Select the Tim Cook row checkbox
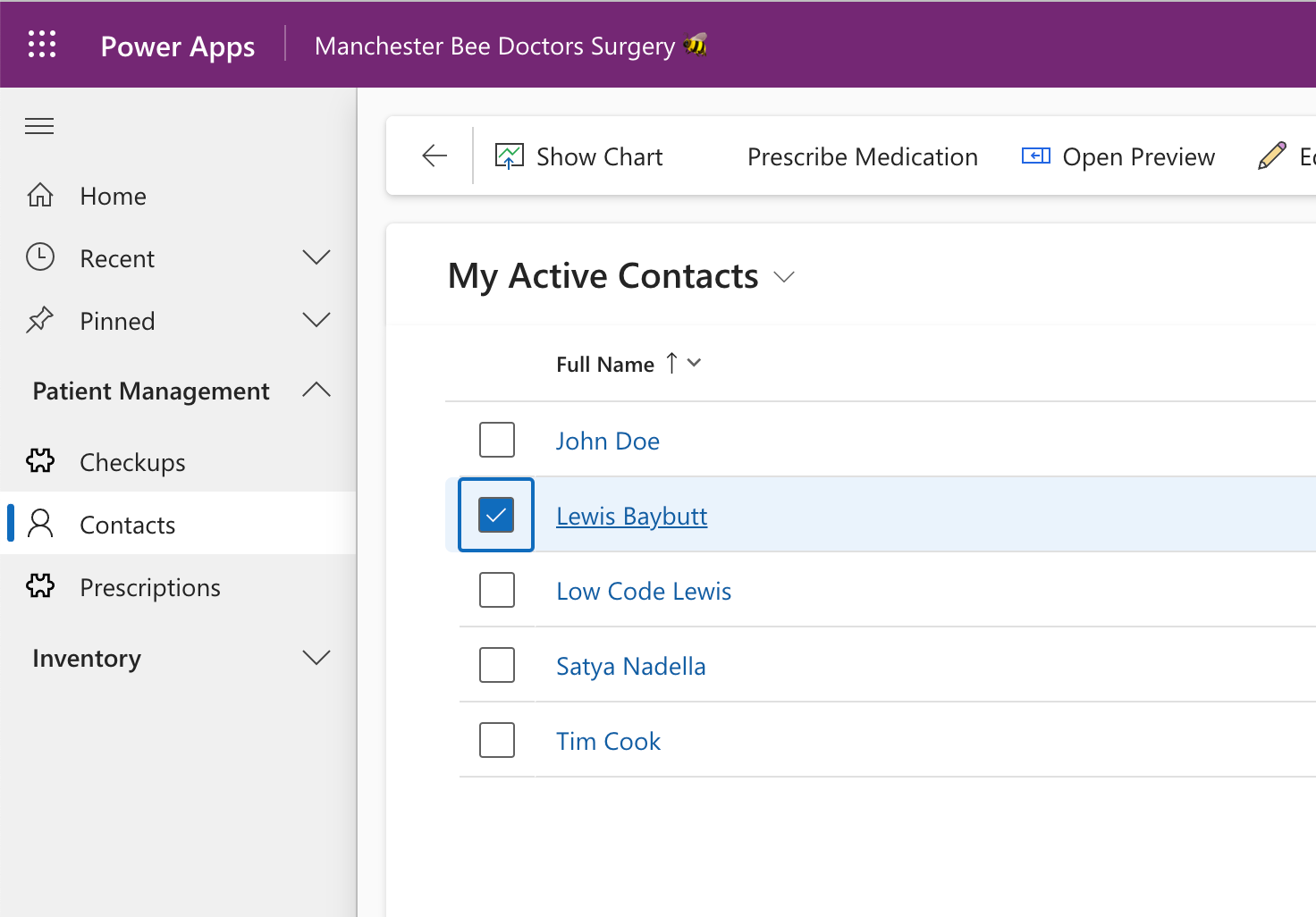 point(497,740)
